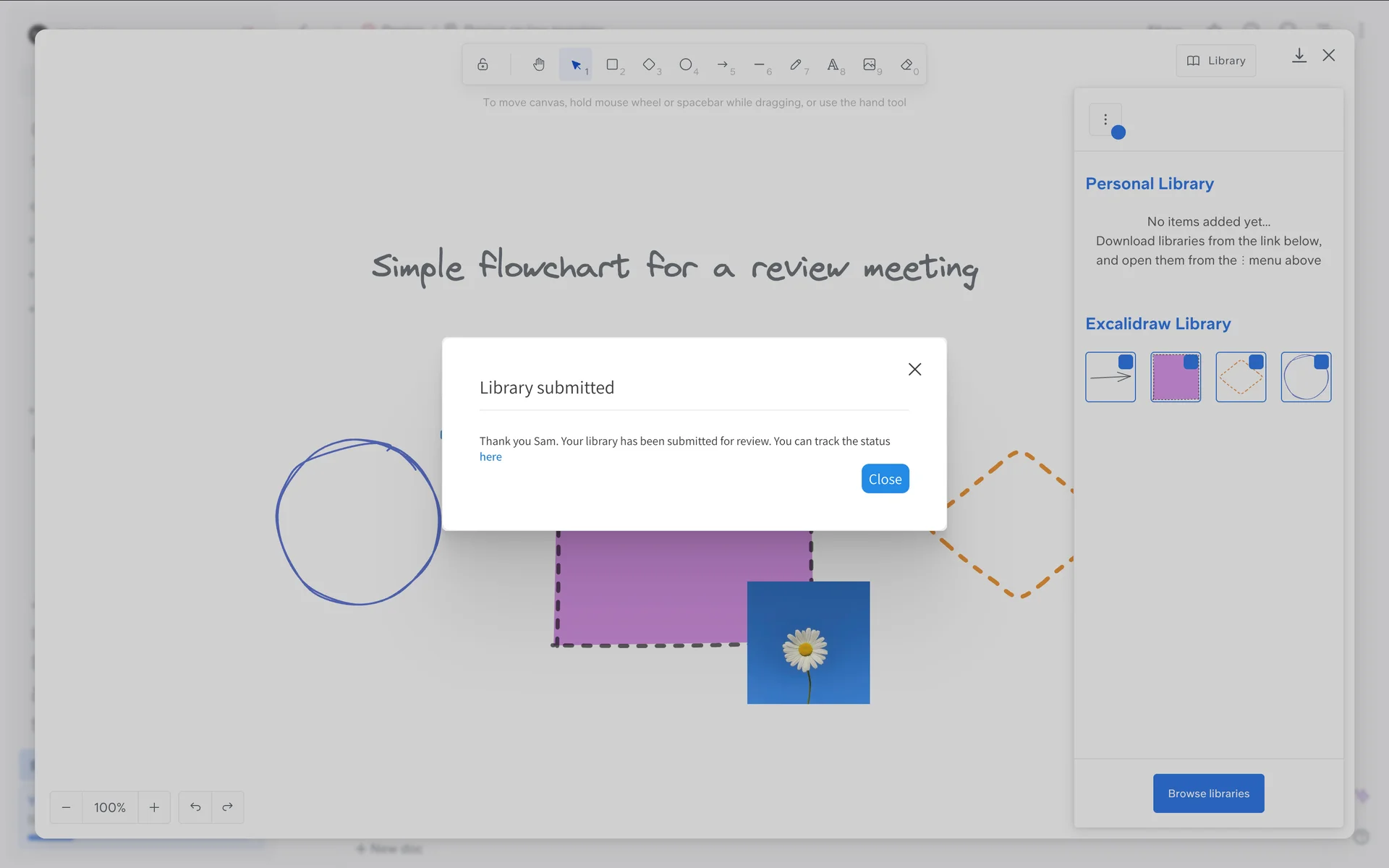Select the Rectangle shape tool
This screenshot has width=1389, height=868.
pyautogui.click(x=613, y=64)
